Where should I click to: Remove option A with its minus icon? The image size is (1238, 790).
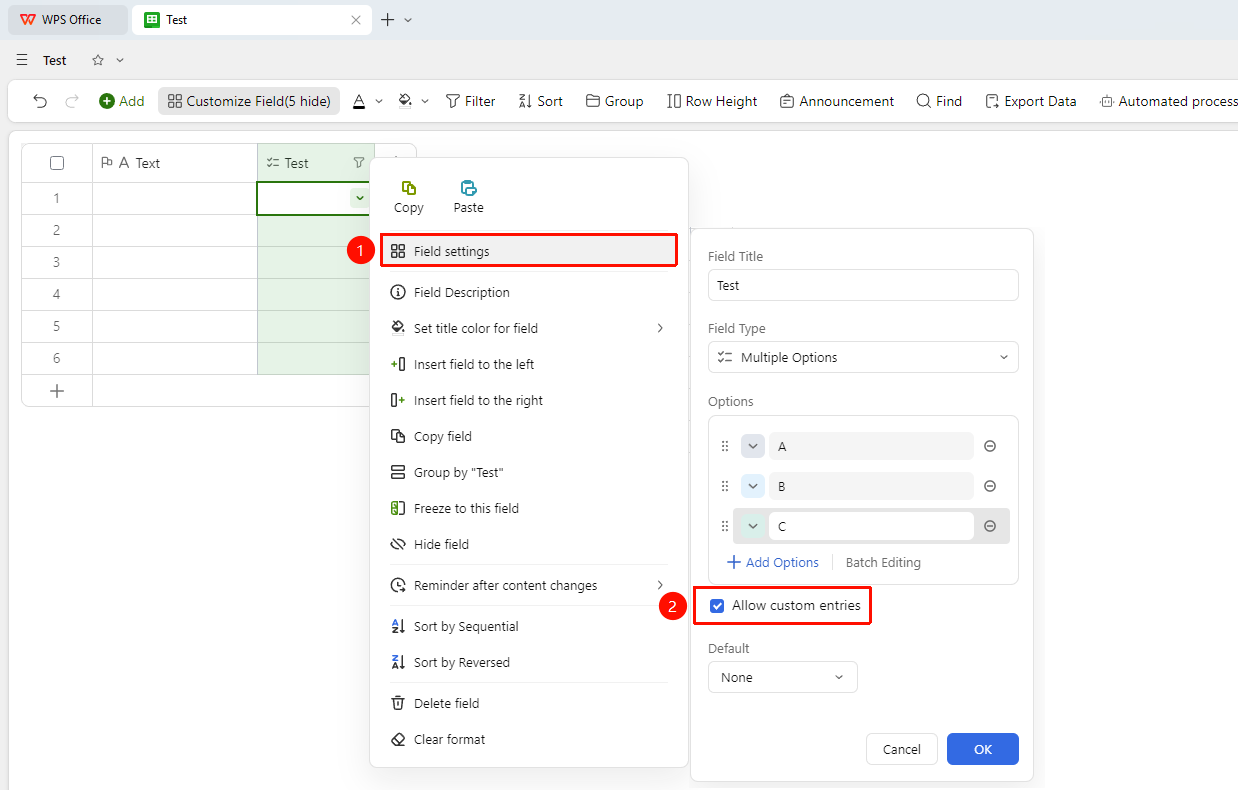point(990,446)
